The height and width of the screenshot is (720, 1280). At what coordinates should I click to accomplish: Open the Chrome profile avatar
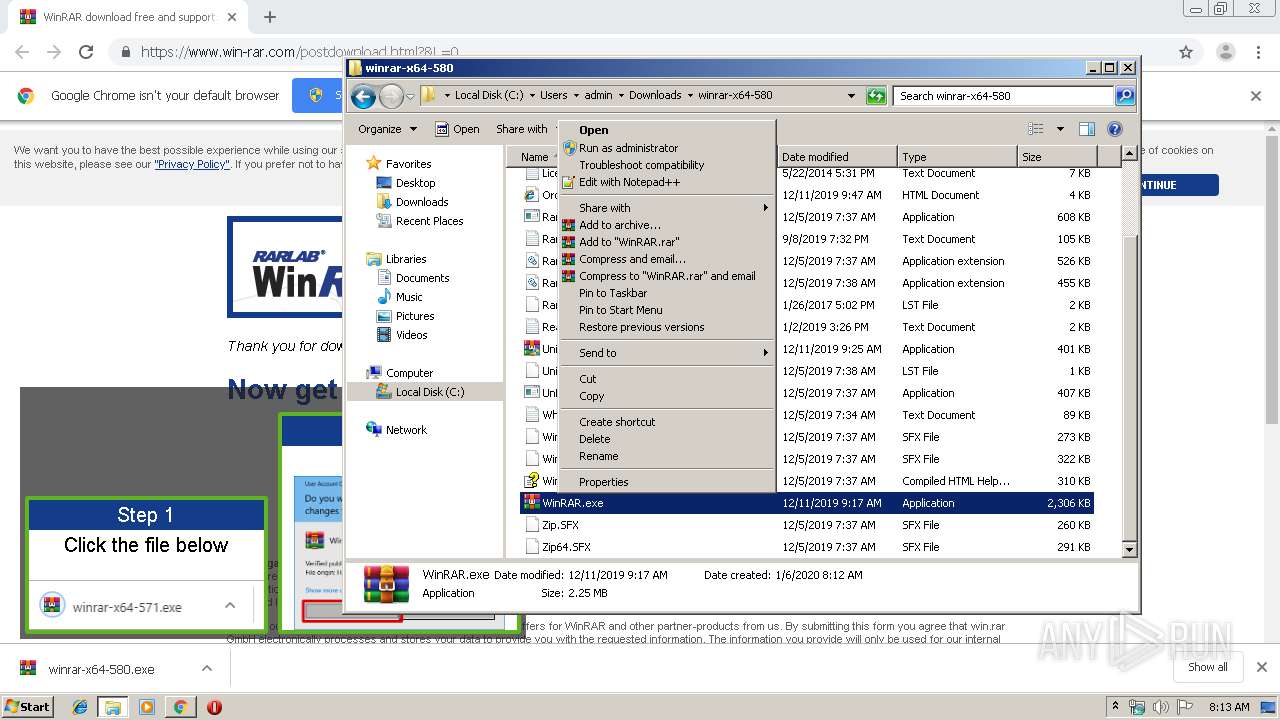[1225, 52]
